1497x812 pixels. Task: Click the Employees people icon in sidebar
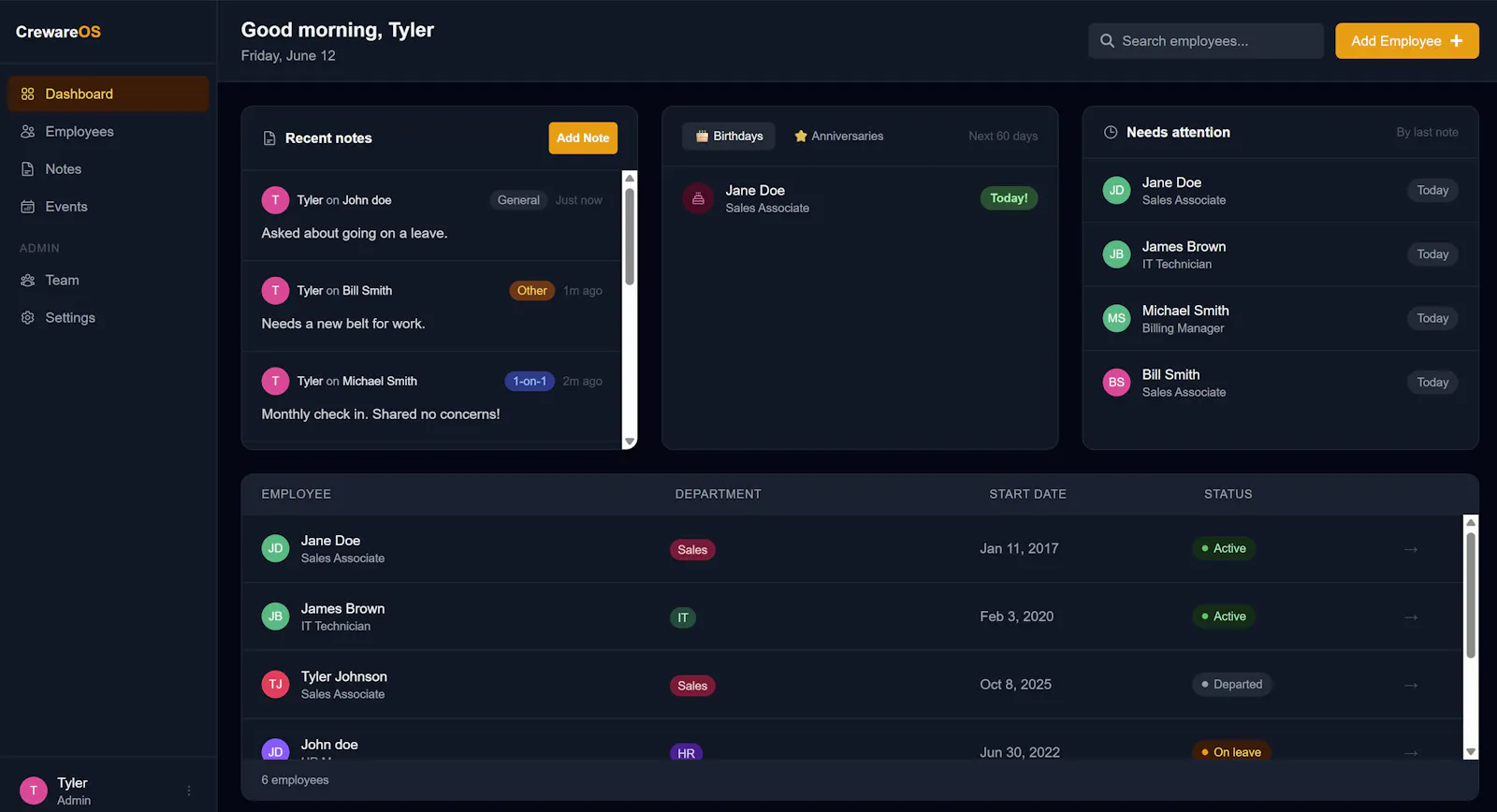(x=27, y=132)
